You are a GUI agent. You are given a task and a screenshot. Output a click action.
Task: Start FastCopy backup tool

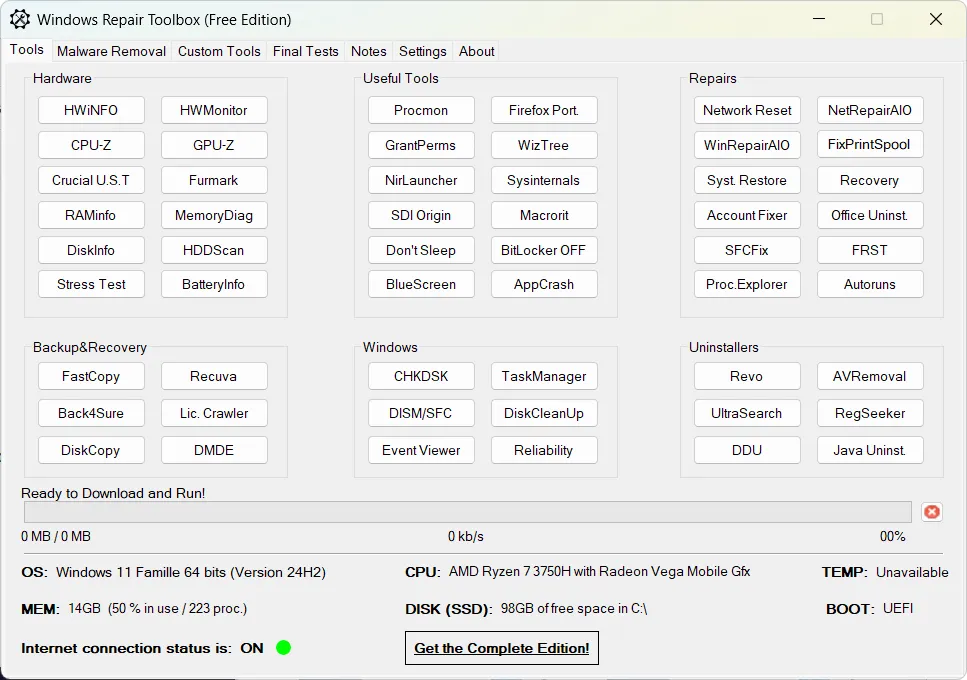coord(91,376)
